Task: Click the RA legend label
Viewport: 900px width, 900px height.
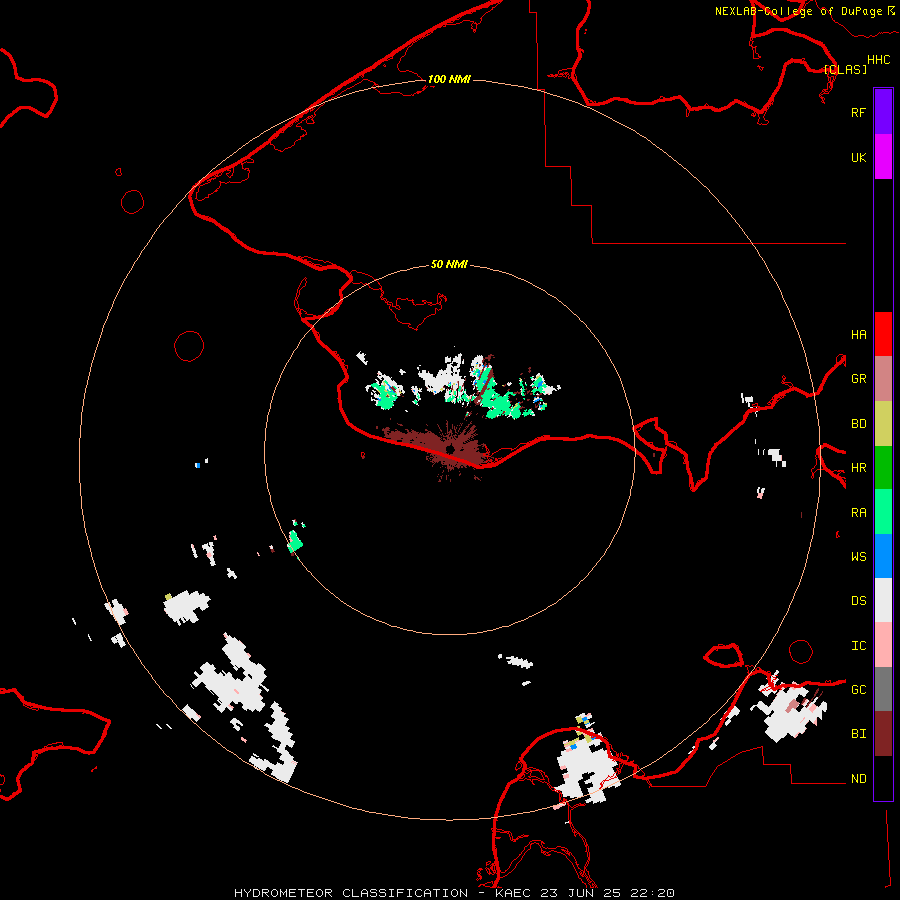Action: click(858, 513)
